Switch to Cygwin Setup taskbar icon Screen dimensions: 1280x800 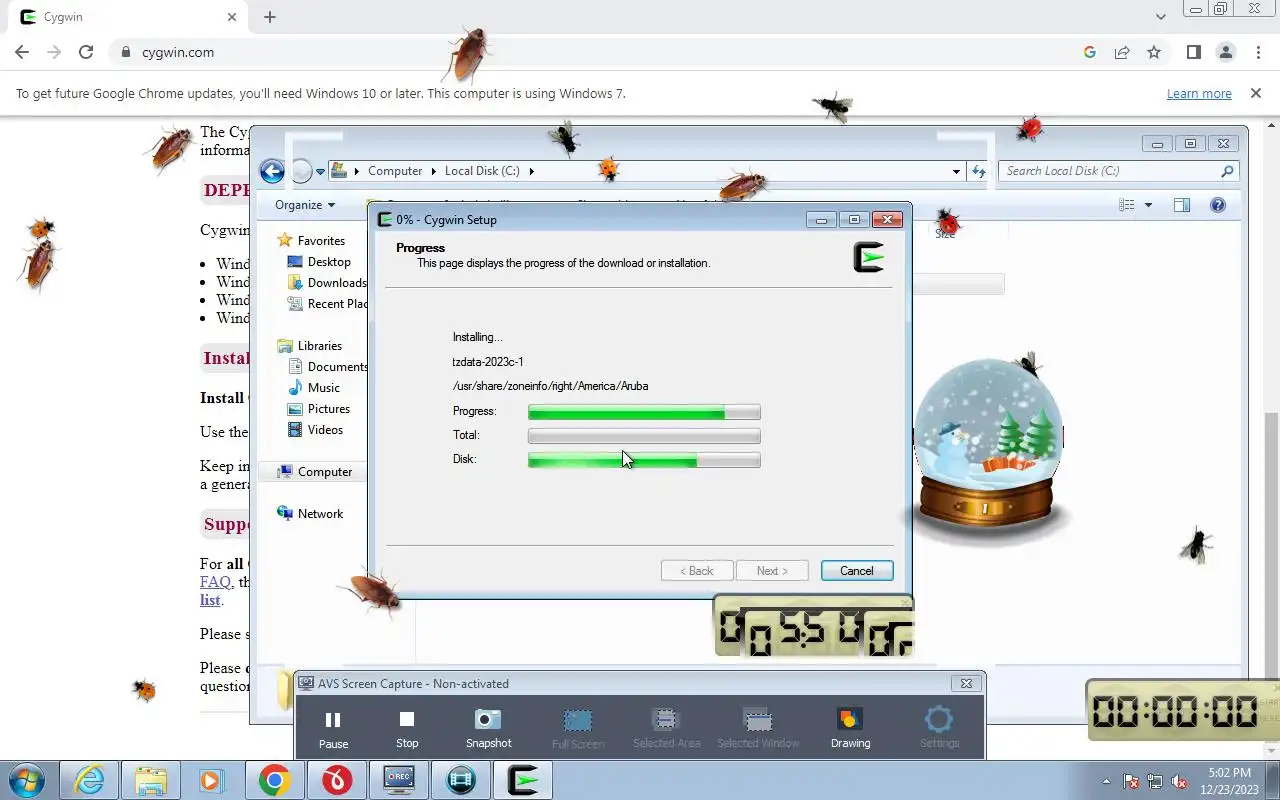[x=523, y=780]
